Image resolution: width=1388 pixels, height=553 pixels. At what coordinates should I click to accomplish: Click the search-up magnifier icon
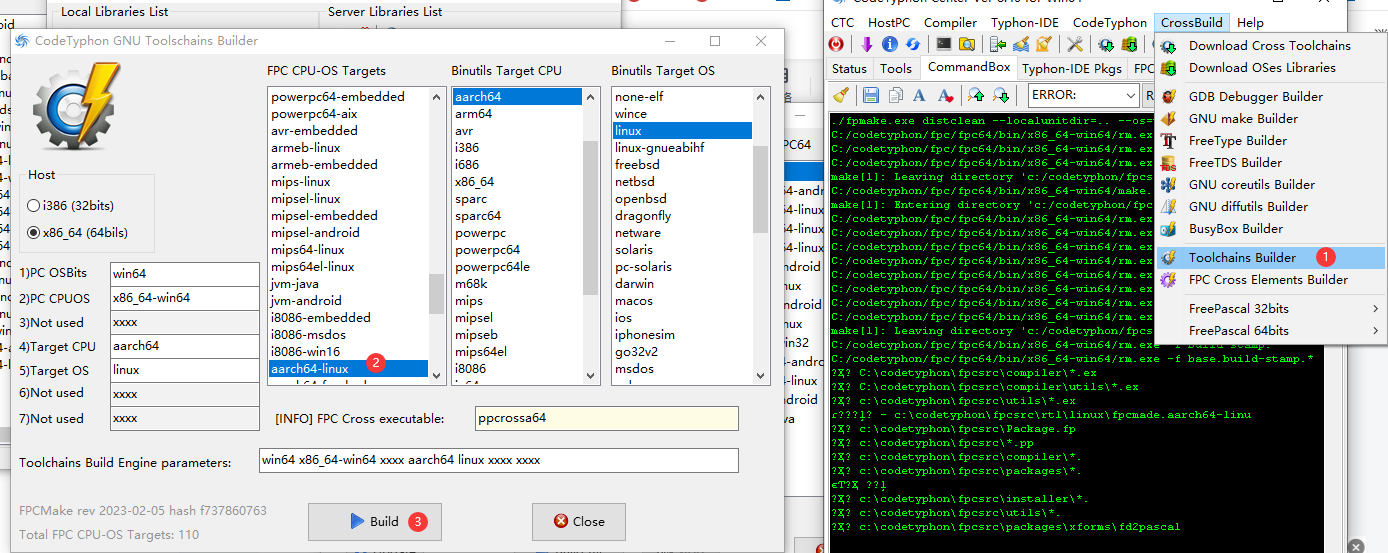pos(976,95)
